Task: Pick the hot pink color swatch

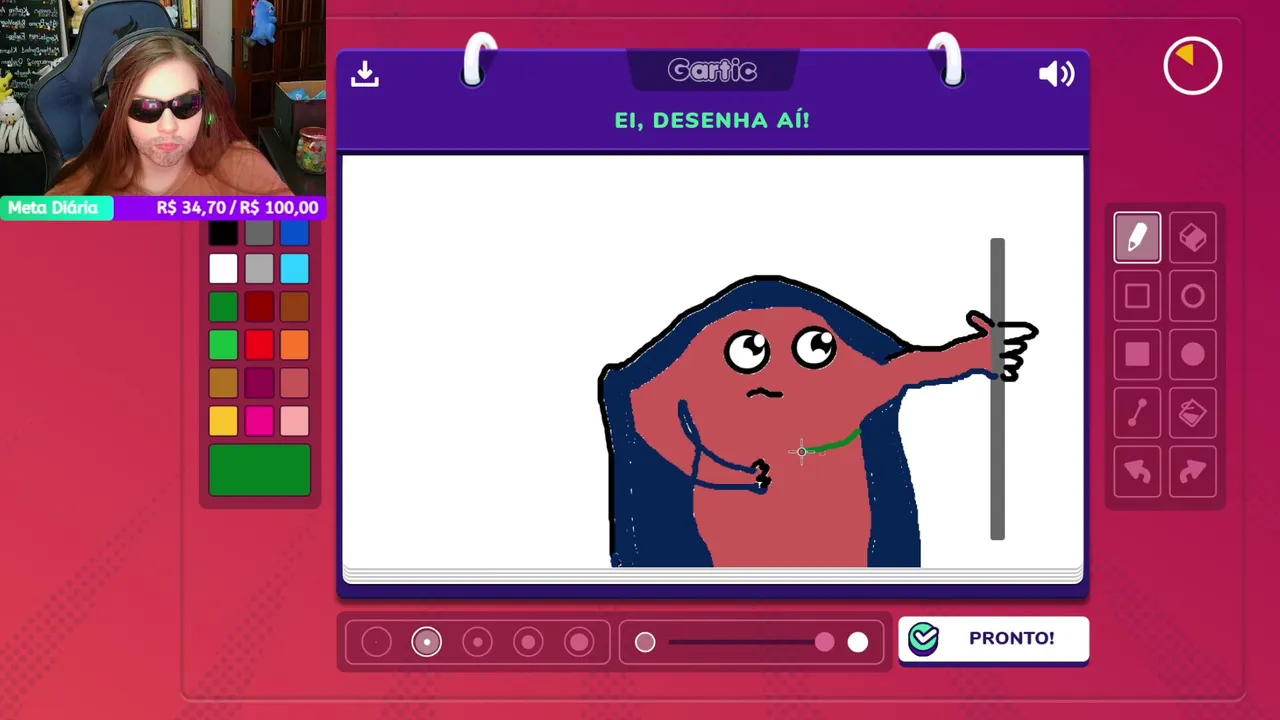Action: (259, 421)
